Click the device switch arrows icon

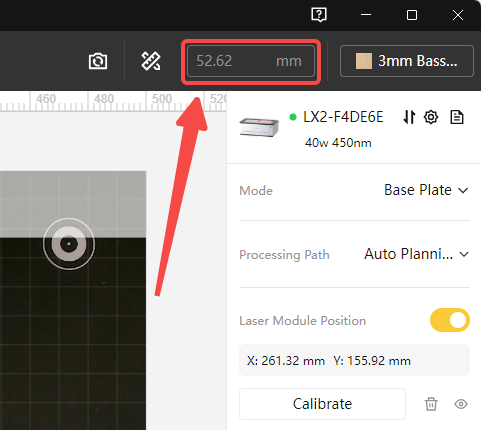[409, 117]
